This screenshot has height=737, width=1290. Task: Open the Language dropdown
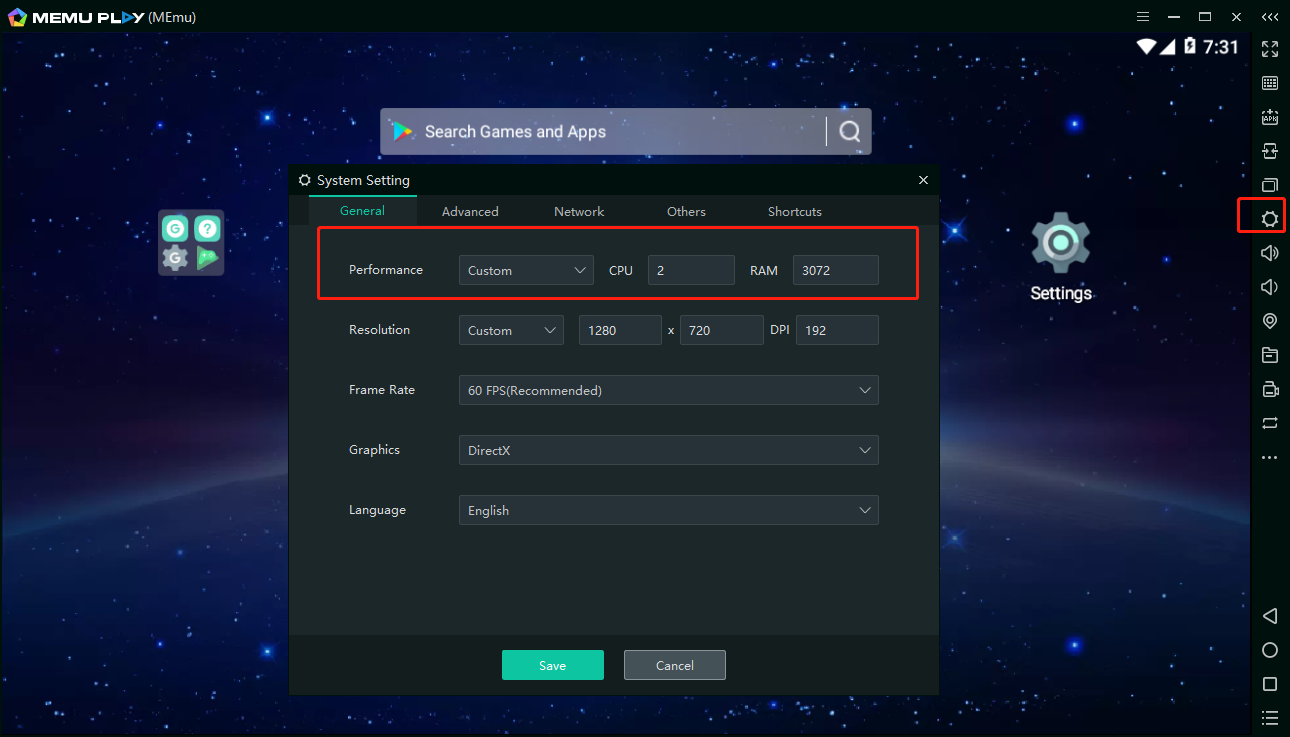(x=668, y=510)
